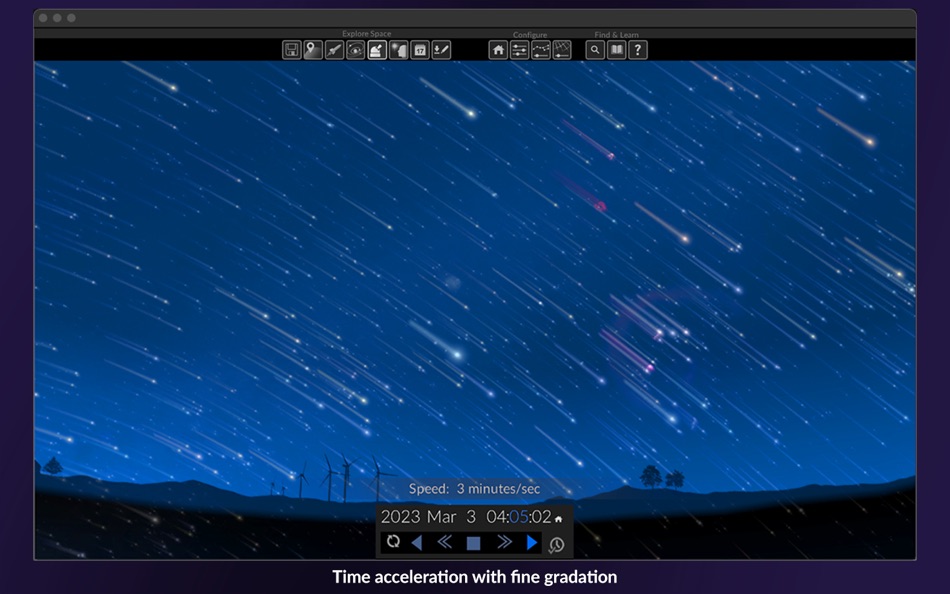This screenshot has height=594, width=950.
Task: Play time forward
Action: pos(532,541)
